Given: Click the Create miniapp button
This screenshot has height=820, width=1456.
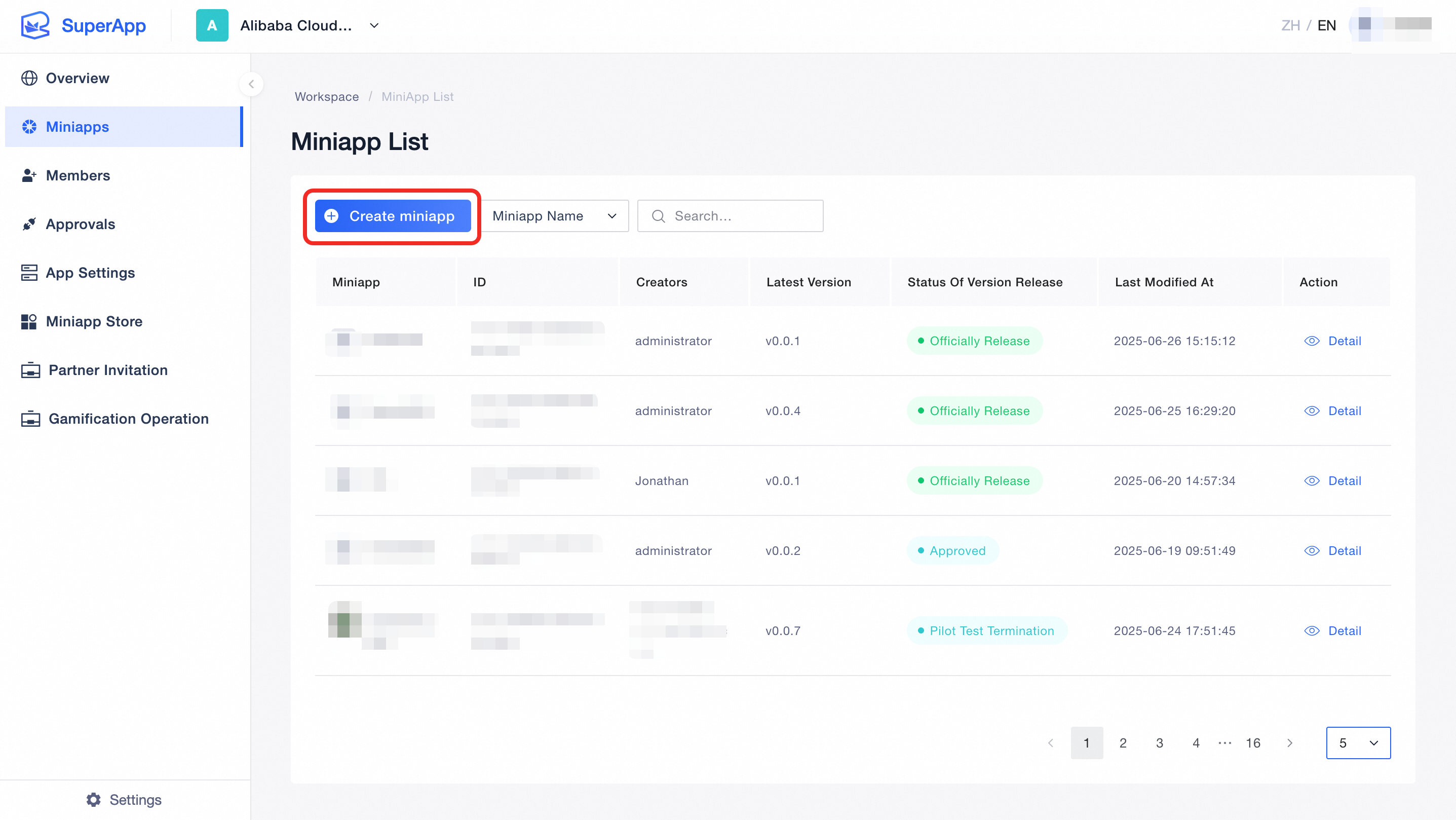Looking at the screenshot, I should coord(393,216).
